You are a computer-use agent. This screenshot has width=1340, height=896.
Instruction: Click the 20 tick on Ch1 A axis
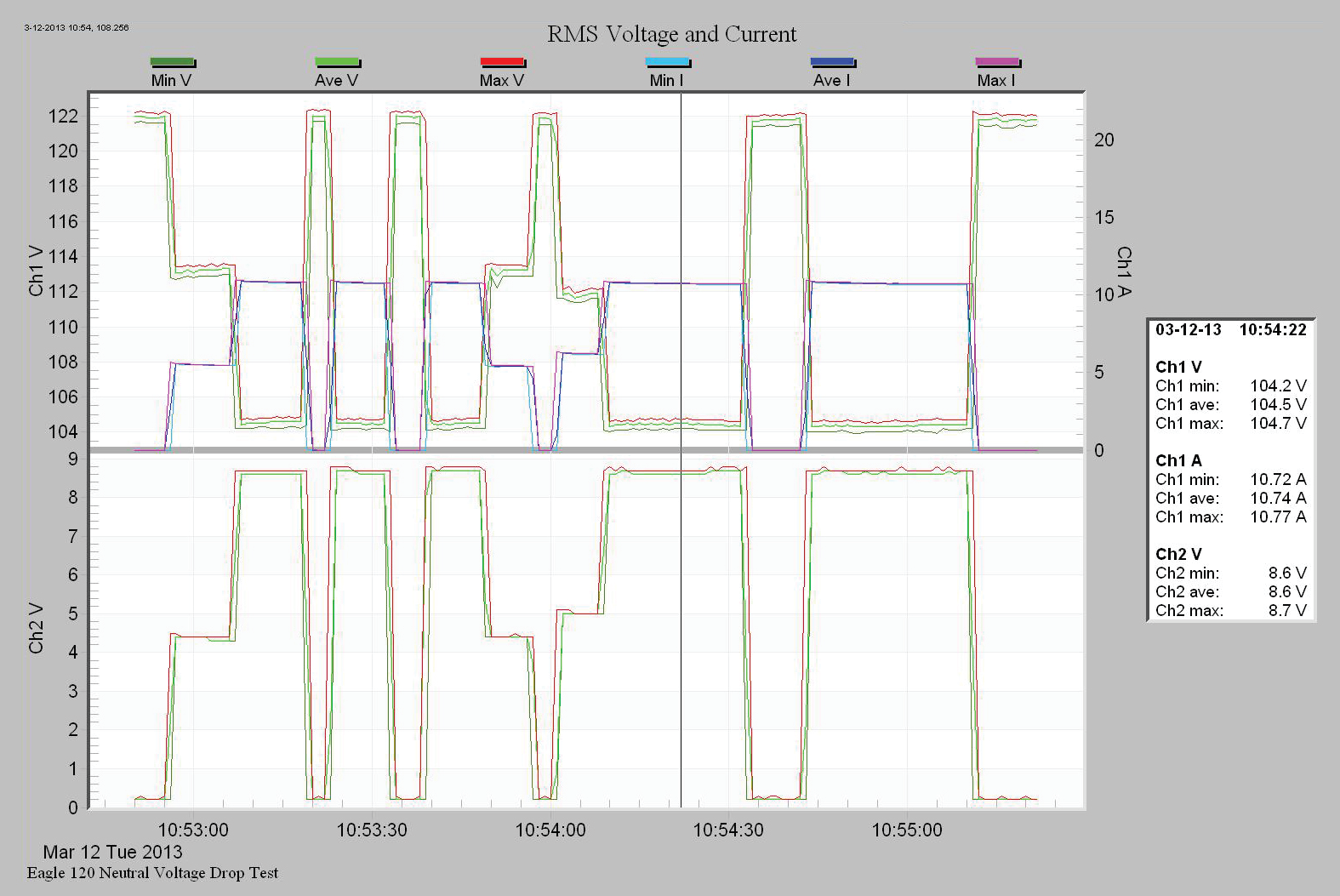click(x=1103, y=140)
